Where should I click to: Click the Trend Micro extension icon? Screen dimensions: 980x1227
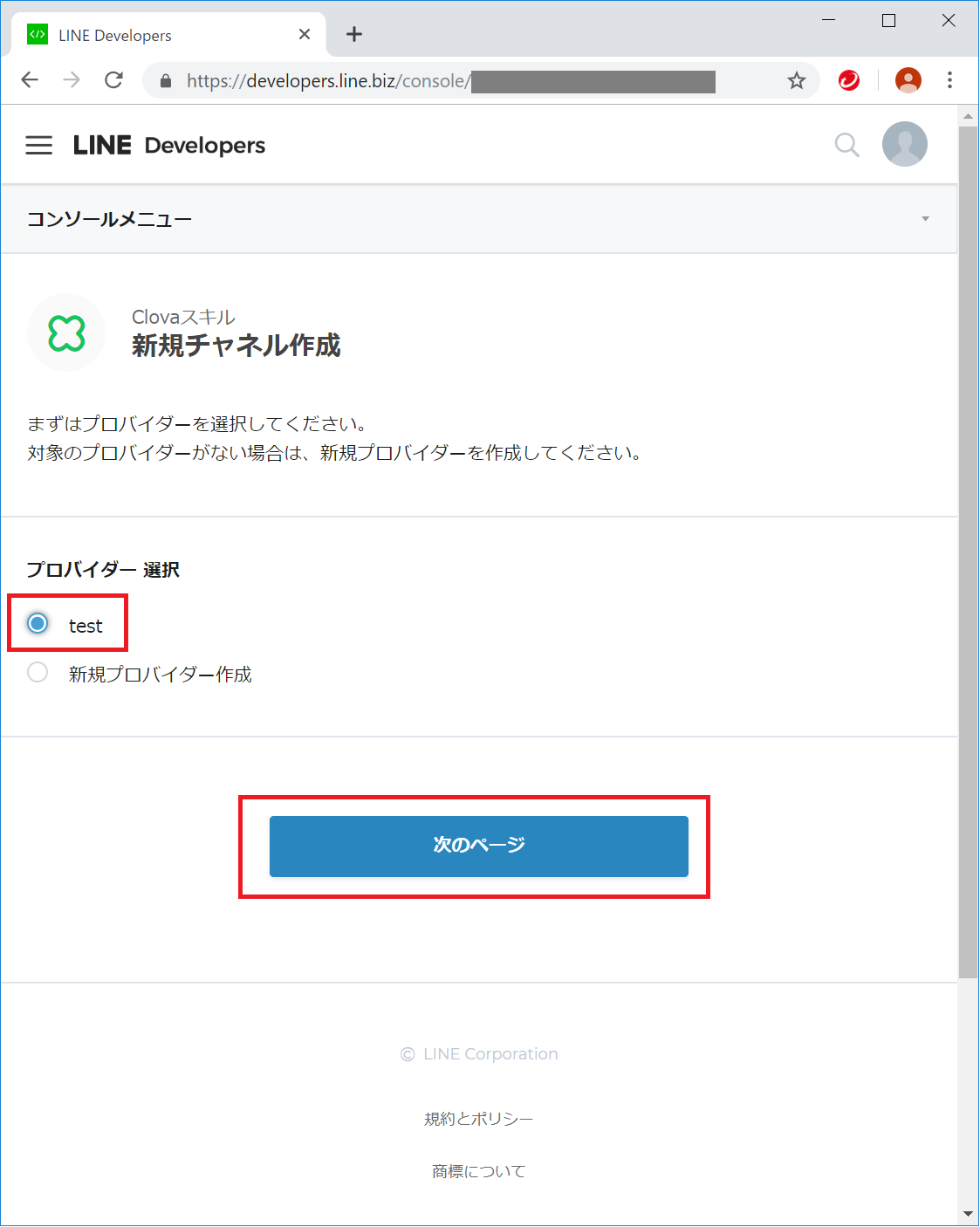tap(848, 81)
